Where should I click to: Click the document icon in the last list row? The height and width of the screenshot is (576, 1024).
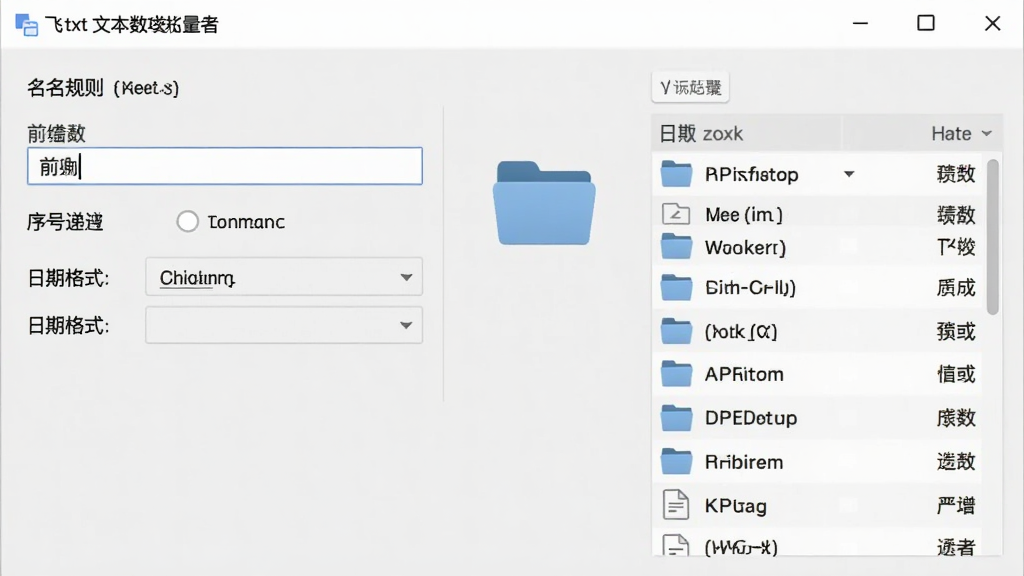click(676, 545)
